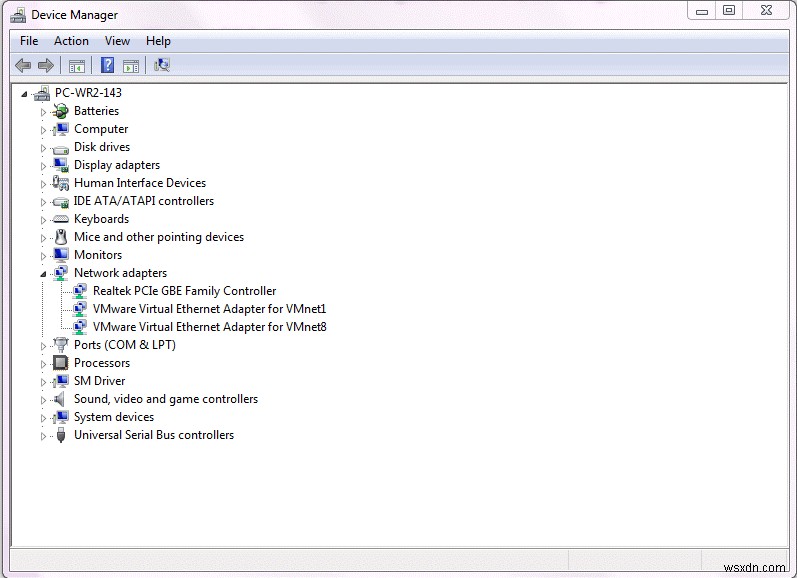
Task: Click the Forward arrow toolbar icon
Action: tap(46, 65)
